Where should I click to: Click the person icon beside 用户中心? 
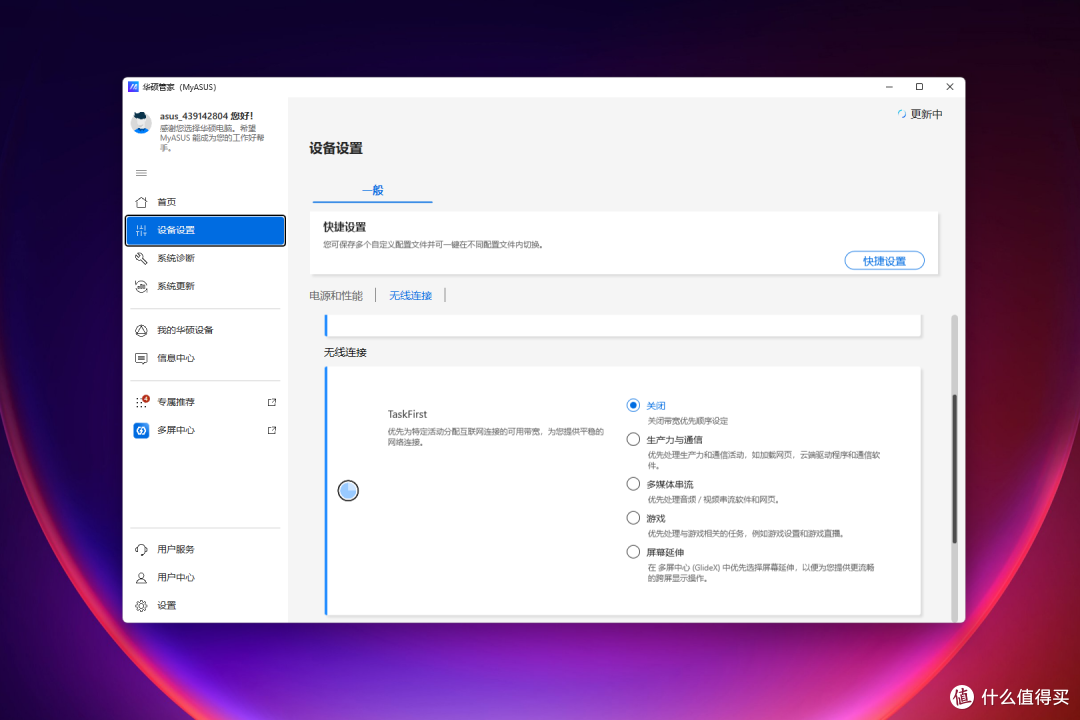pos(141,577)
